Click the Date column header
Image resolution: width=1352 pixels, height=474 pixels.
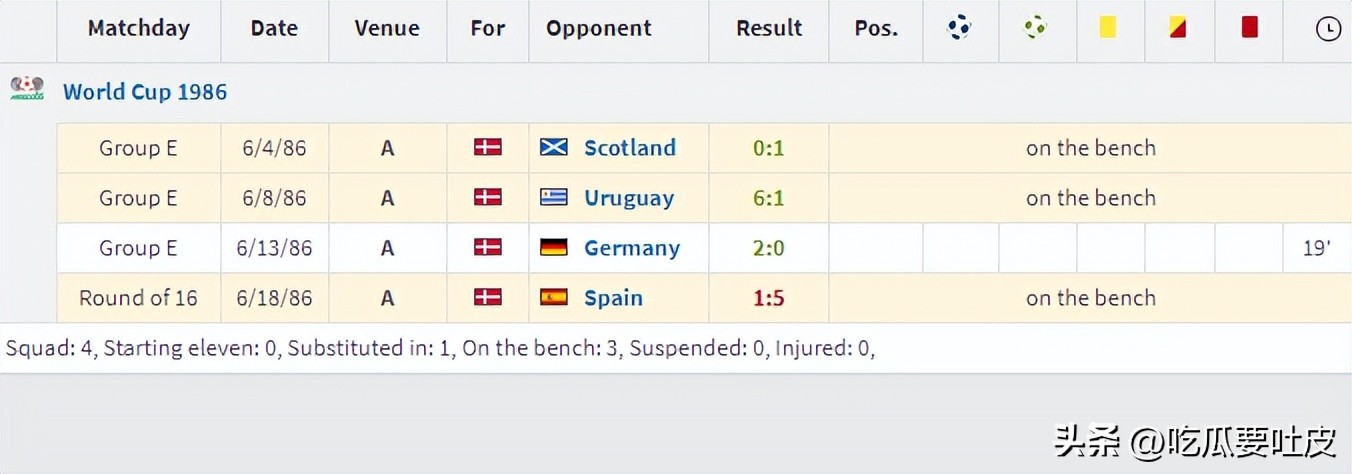point(274,28)
